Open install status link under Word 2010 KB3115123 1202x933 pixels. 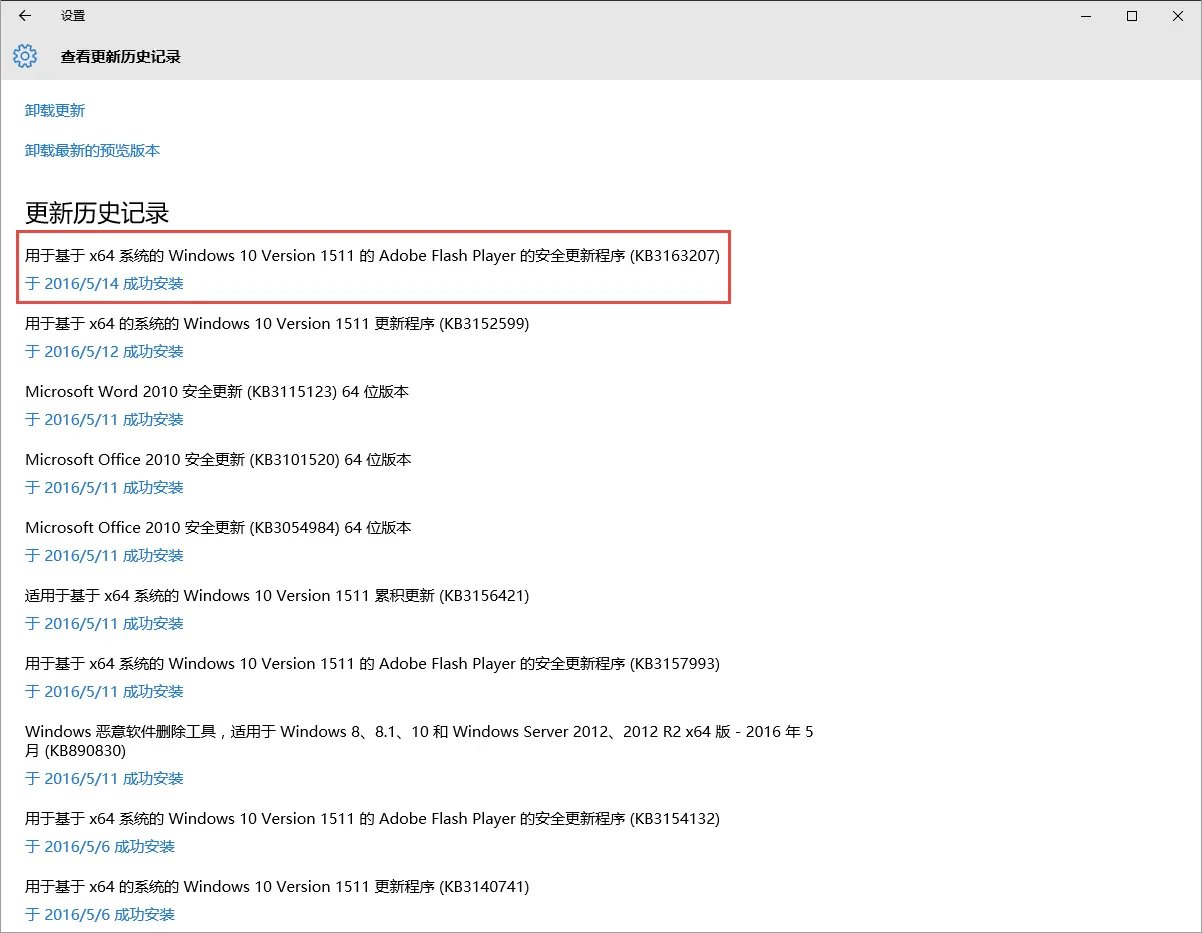click(x=104, y=420)
